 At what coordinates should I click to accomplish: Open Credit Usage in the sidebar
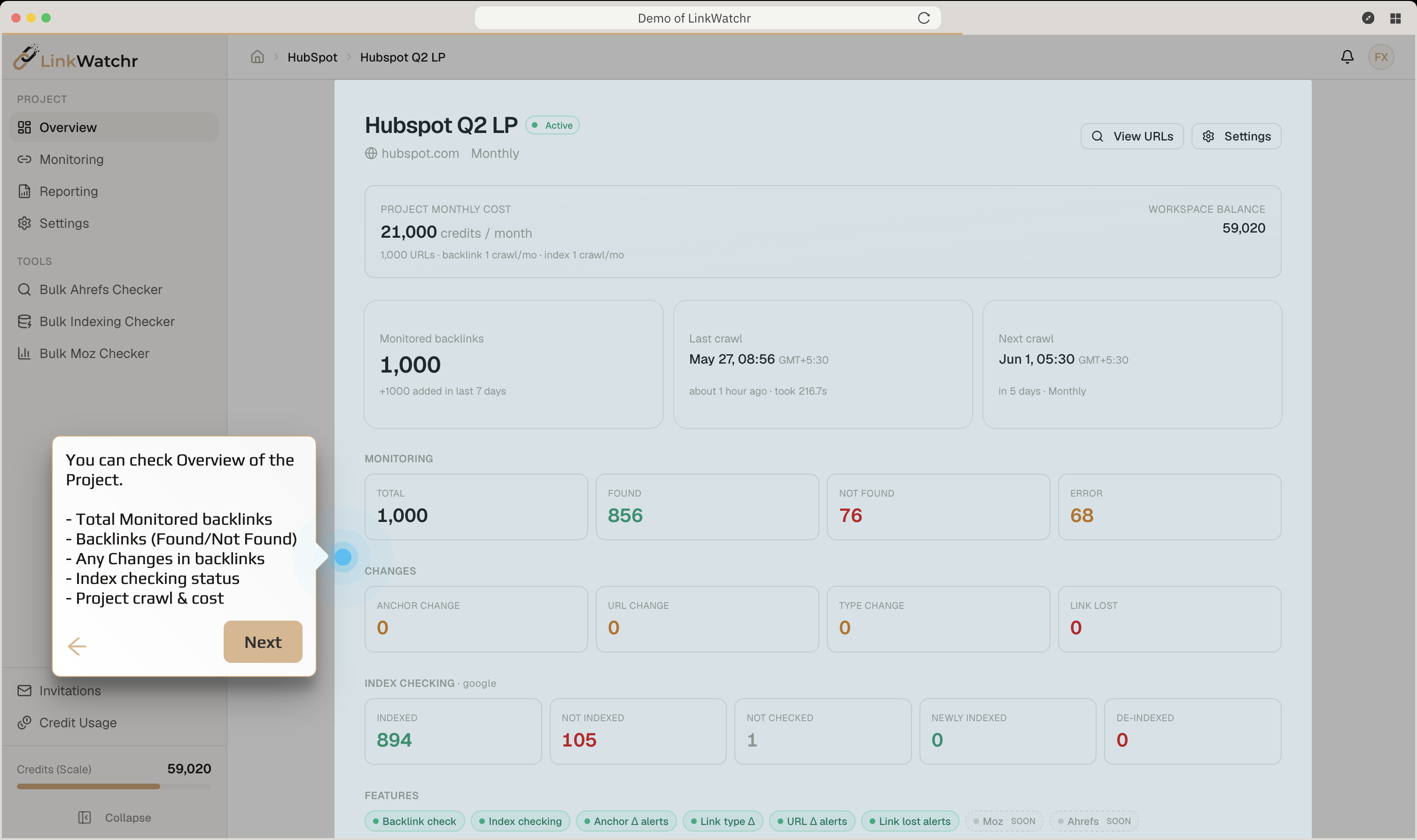point(114,723)
